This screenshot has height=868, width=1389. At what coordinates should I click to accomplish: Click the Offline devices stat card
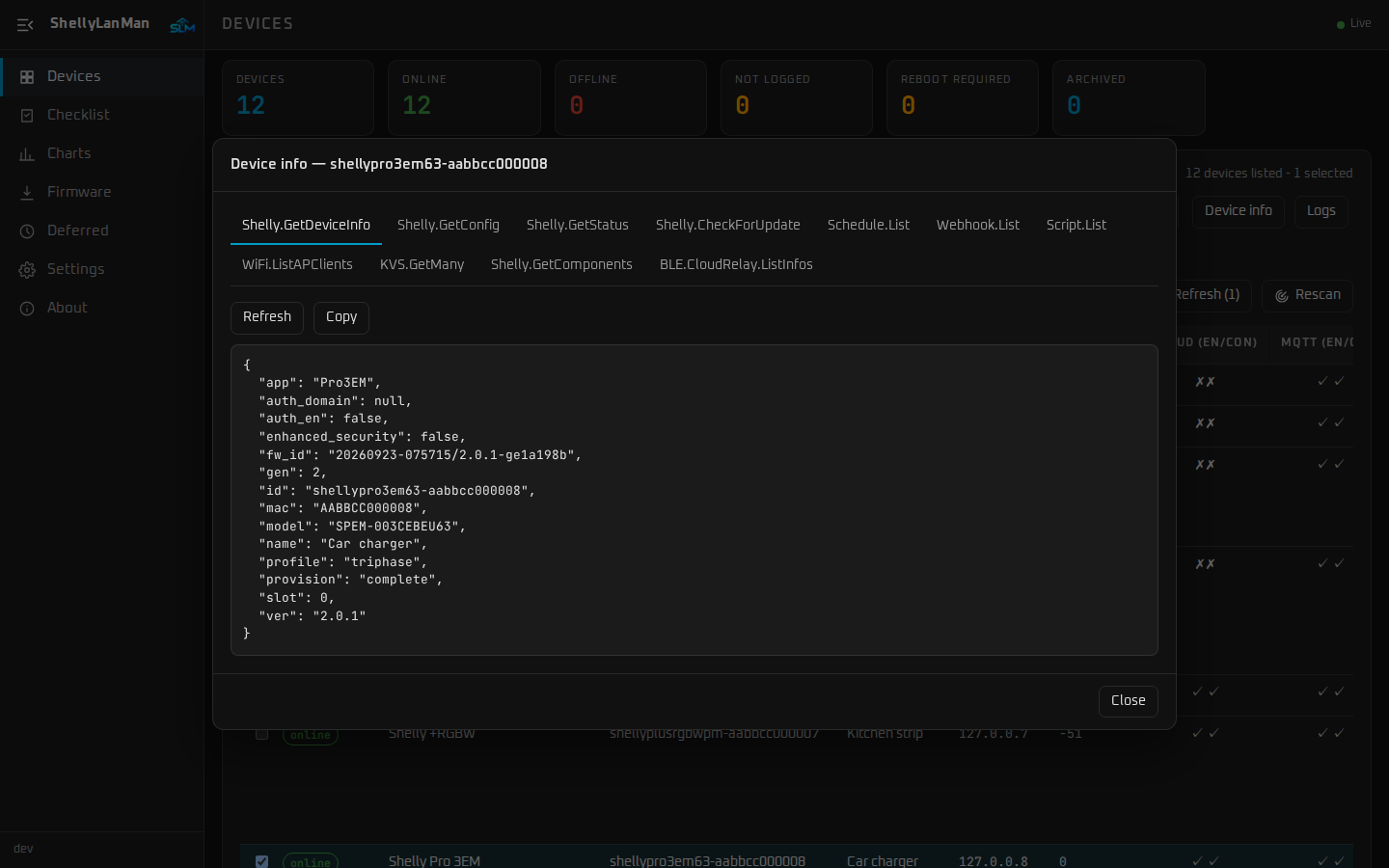click(x=631, y=97)
